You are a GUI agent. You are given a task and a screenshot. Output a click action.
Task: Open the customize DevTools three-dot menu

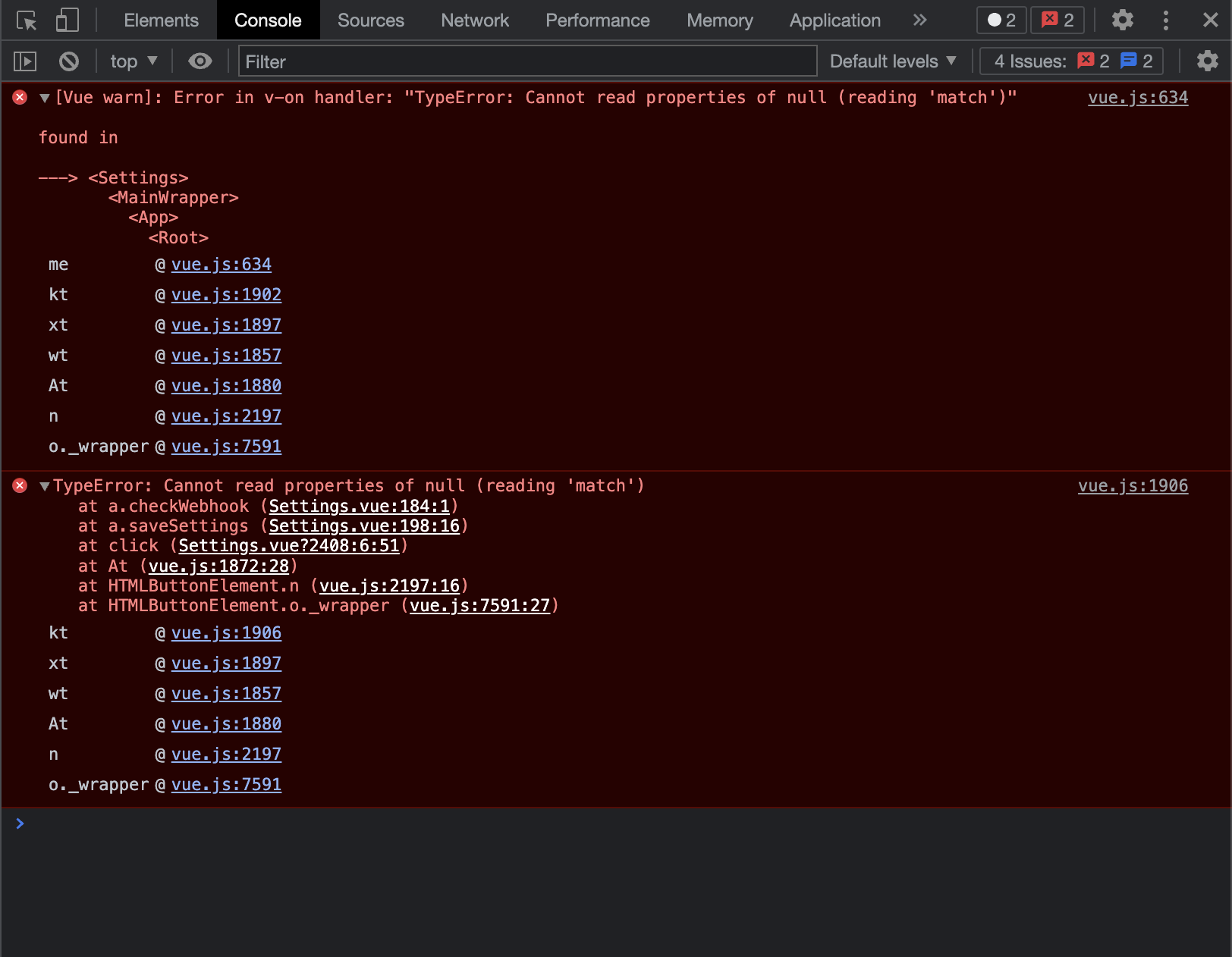(1166, 20)
